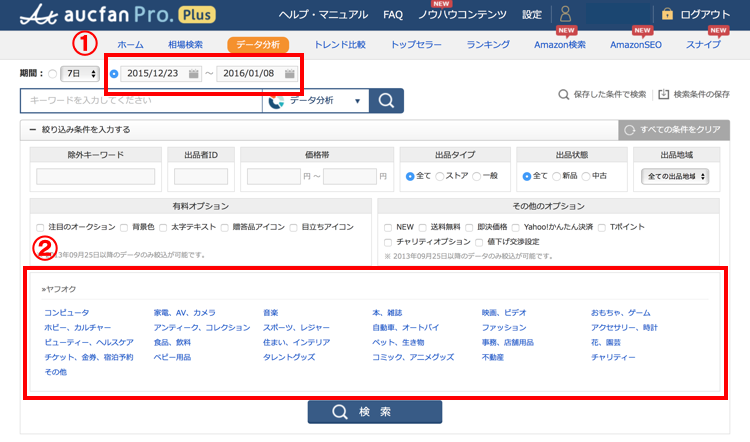Check the 送料無料 option checkbox

tap(421, 227)
